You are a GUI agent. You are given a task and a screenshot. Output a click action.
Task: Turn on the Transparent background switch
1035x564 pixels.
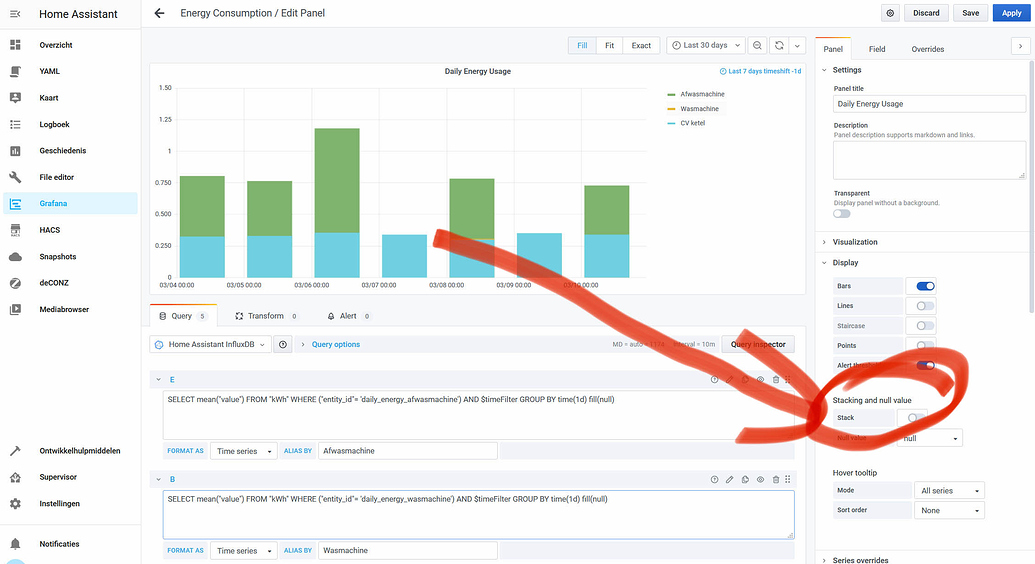click(842, 213)
